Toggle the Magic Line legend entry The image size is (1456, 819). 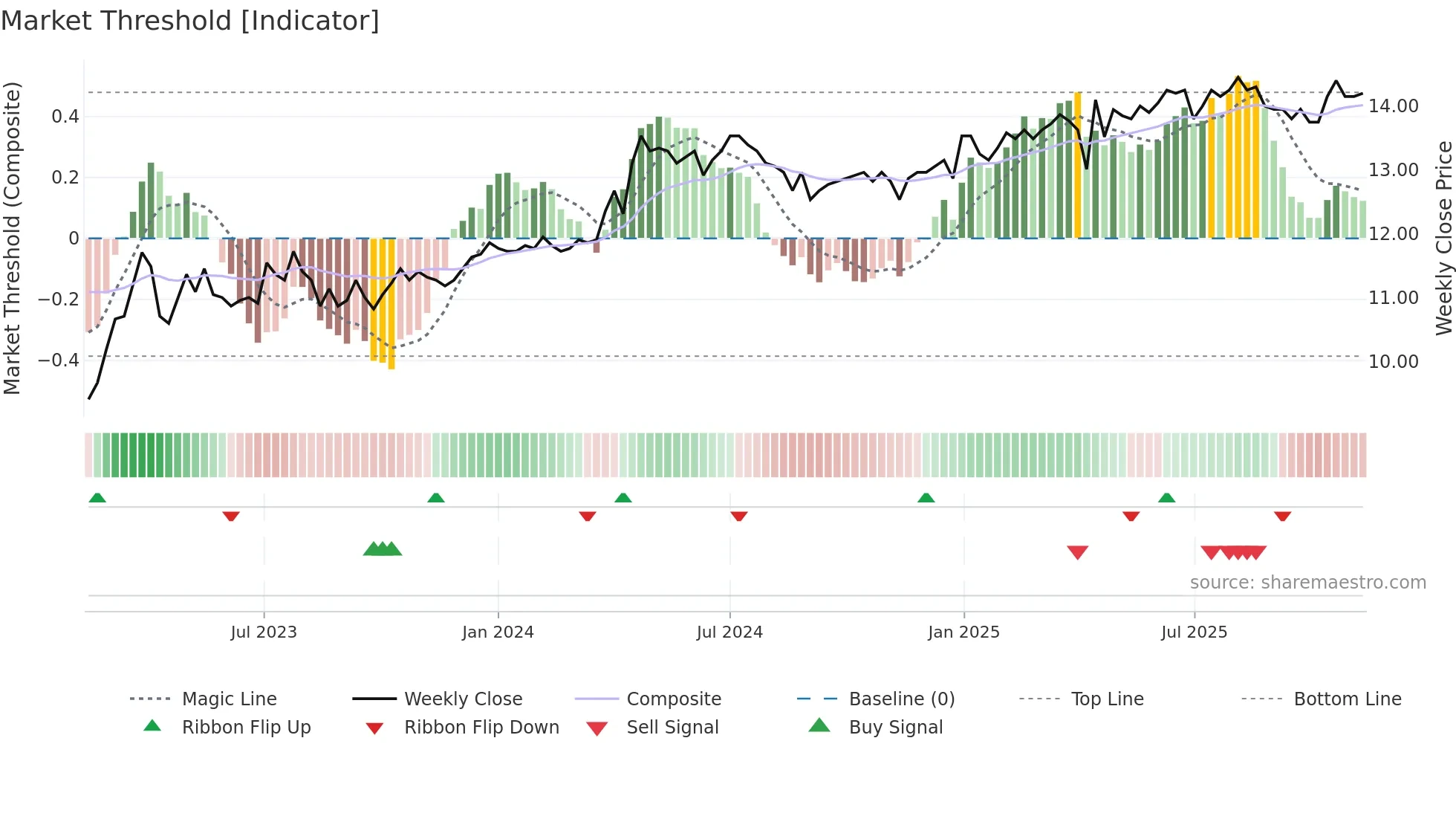click(229, 699)
